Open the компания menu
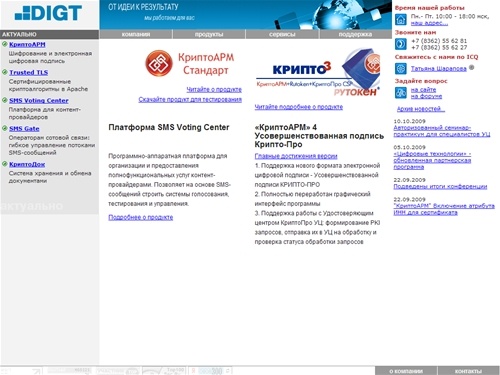The width and height of the screenshot is (500, 375). [136, 34]
